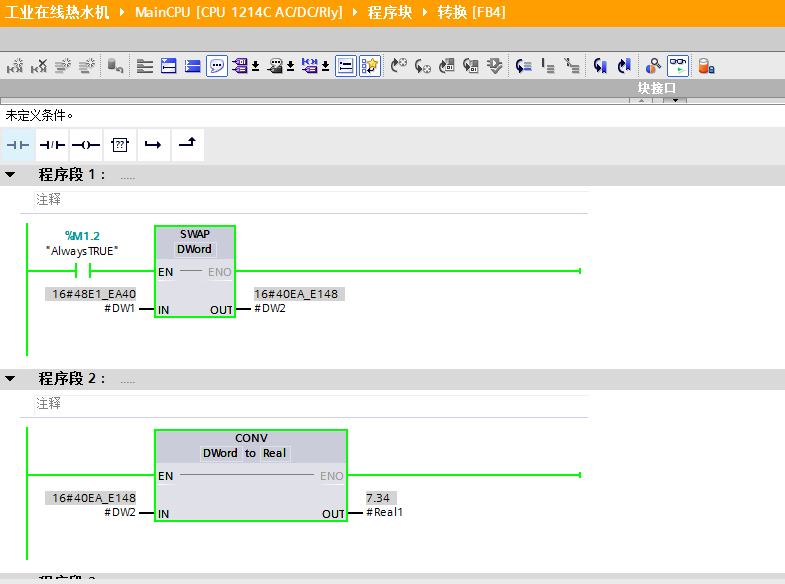The width and height of the screenshot is (785, 584).
Task: Insert a normally closed contact
Action: (x=52, y=145)
